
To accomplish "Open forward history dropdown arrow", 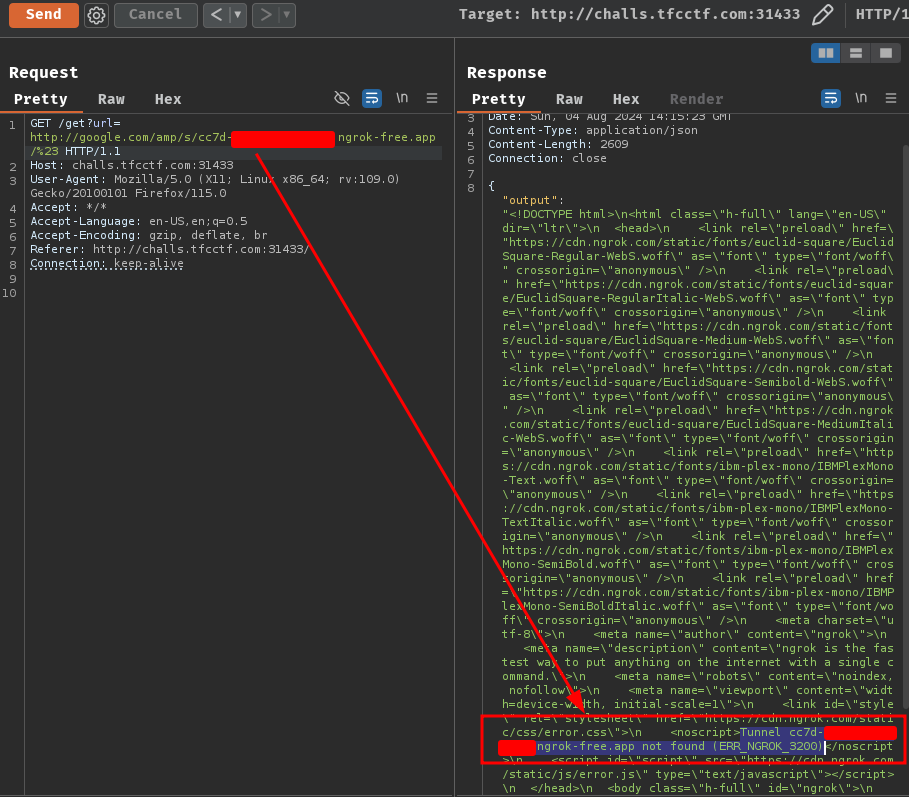I will coord(287,14).
